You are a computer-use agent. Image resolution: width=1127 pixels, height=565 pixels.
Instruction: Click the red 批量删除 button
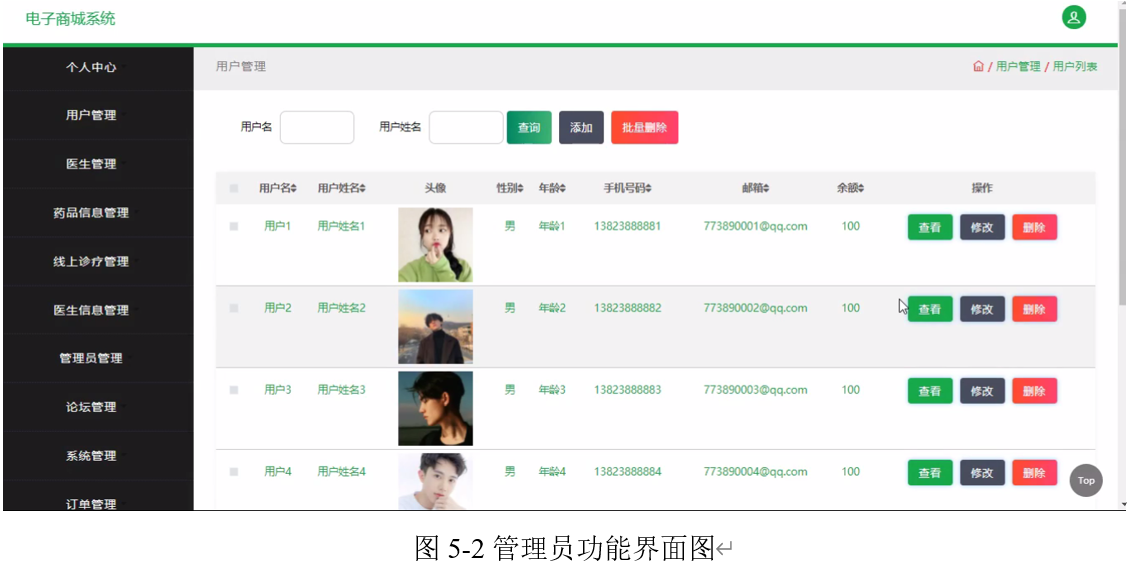[x=645, y=127]
